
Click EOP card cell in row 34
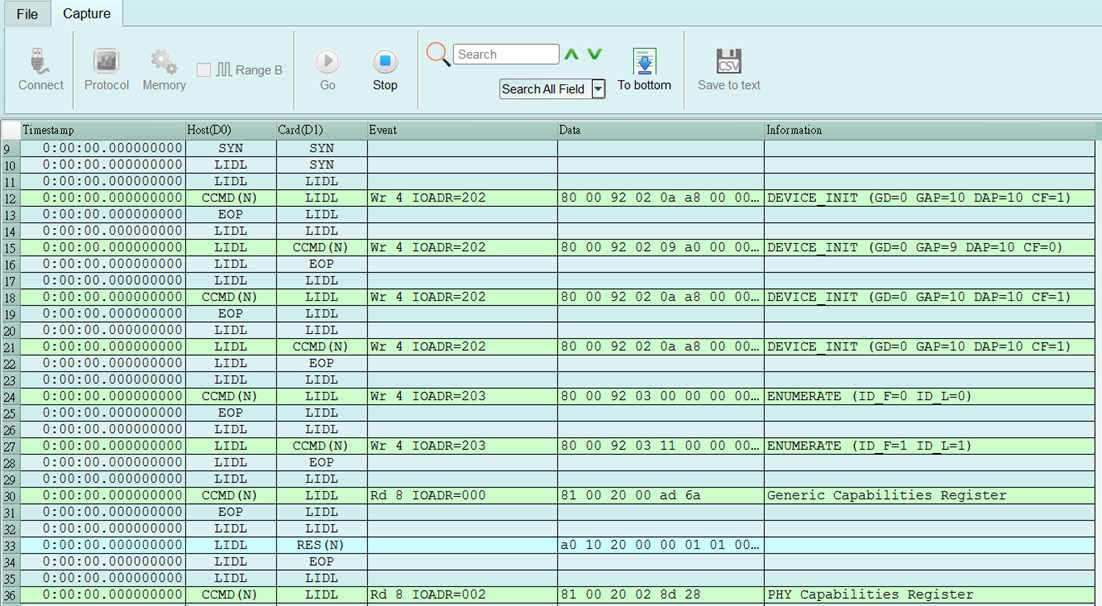coord(322,562)
